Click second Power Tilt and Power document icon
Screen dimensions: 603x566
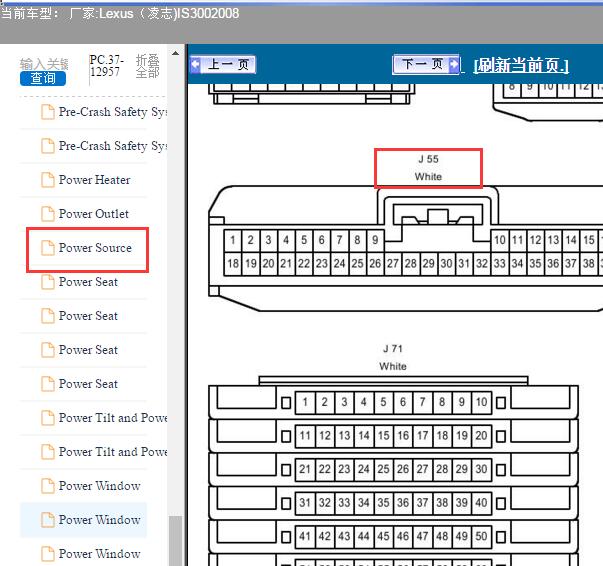[48, 452]
